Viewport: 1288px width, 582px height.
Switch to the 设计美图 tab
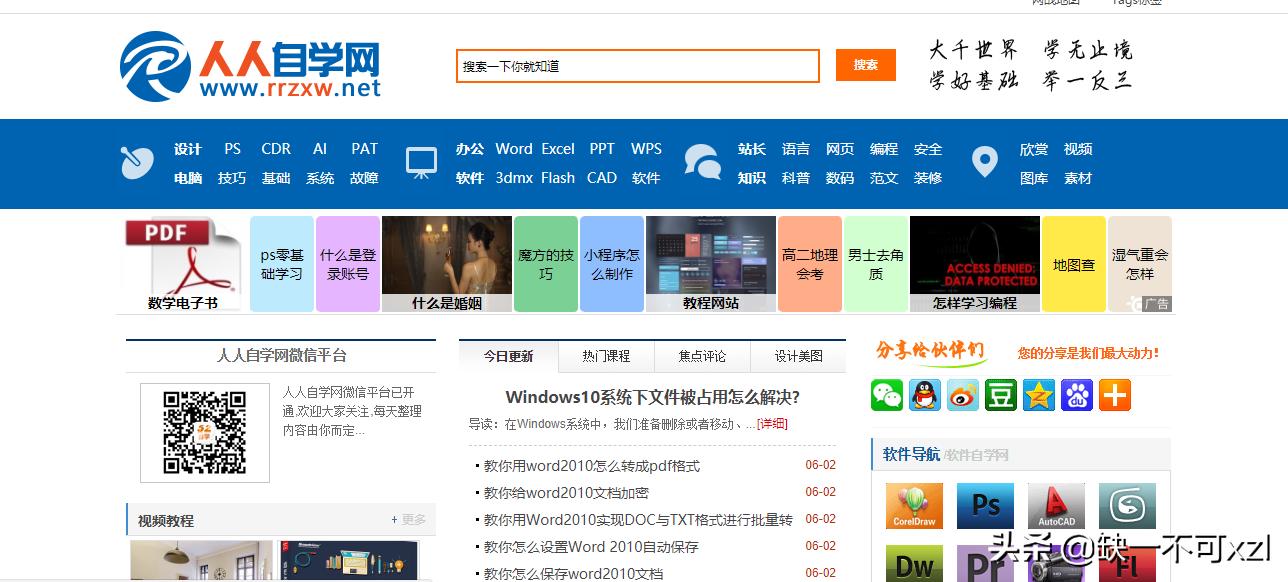(x=799, y=356)
